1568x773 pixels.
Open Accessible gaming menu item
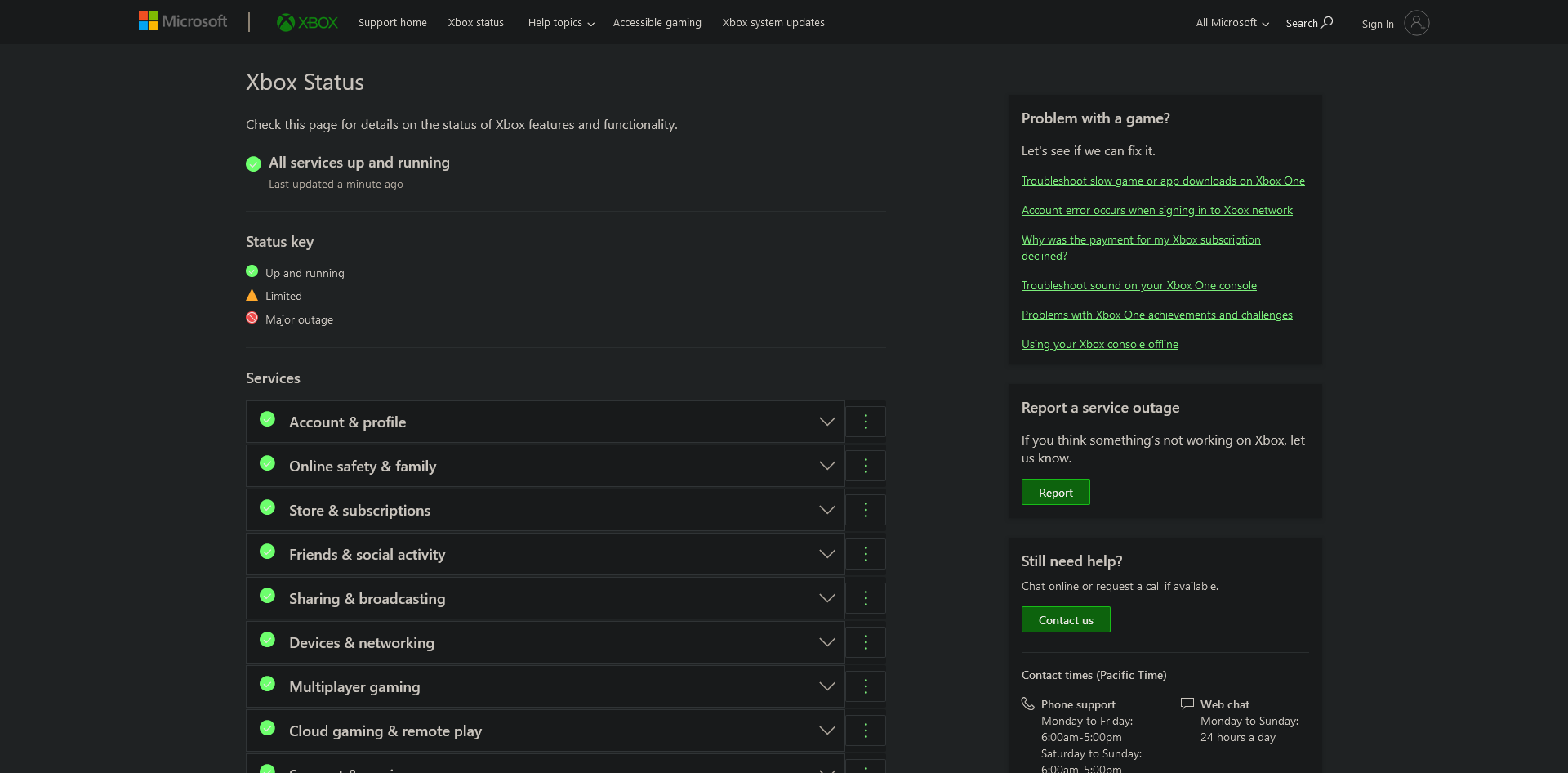point(657,23)
